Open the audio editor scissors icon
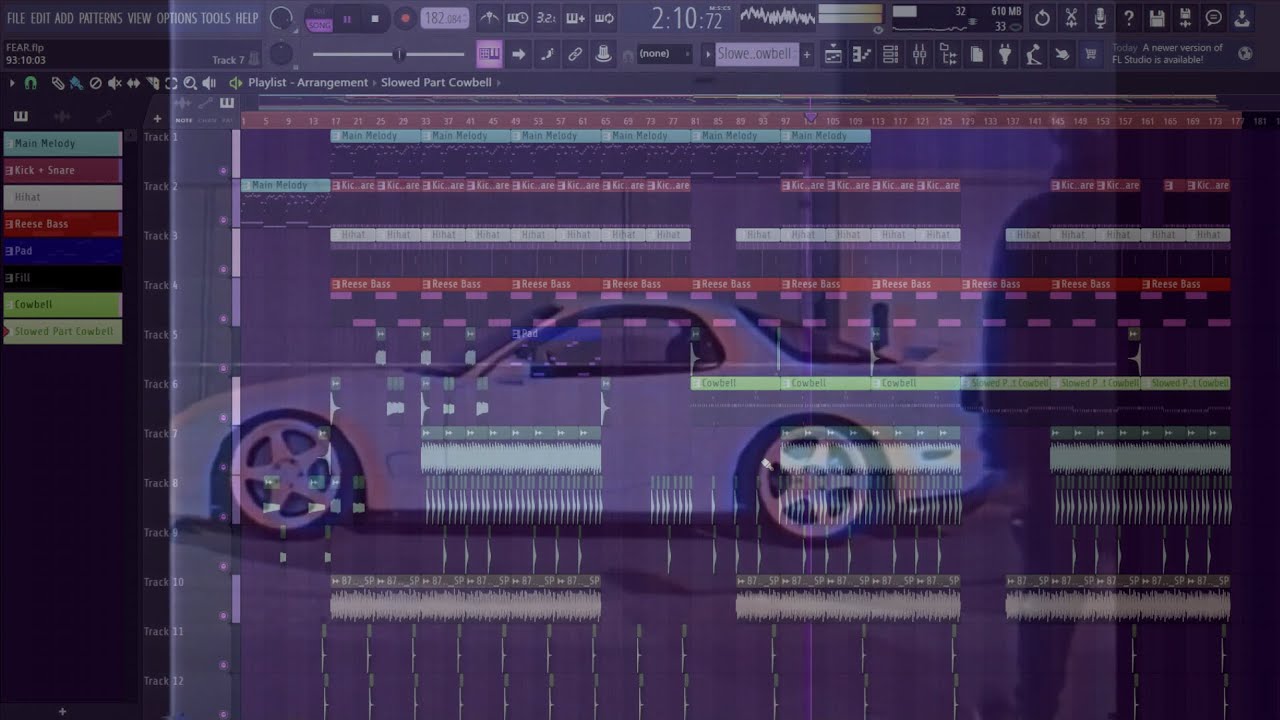Viewport: 1280px width, 720px height. [1071, 18]
